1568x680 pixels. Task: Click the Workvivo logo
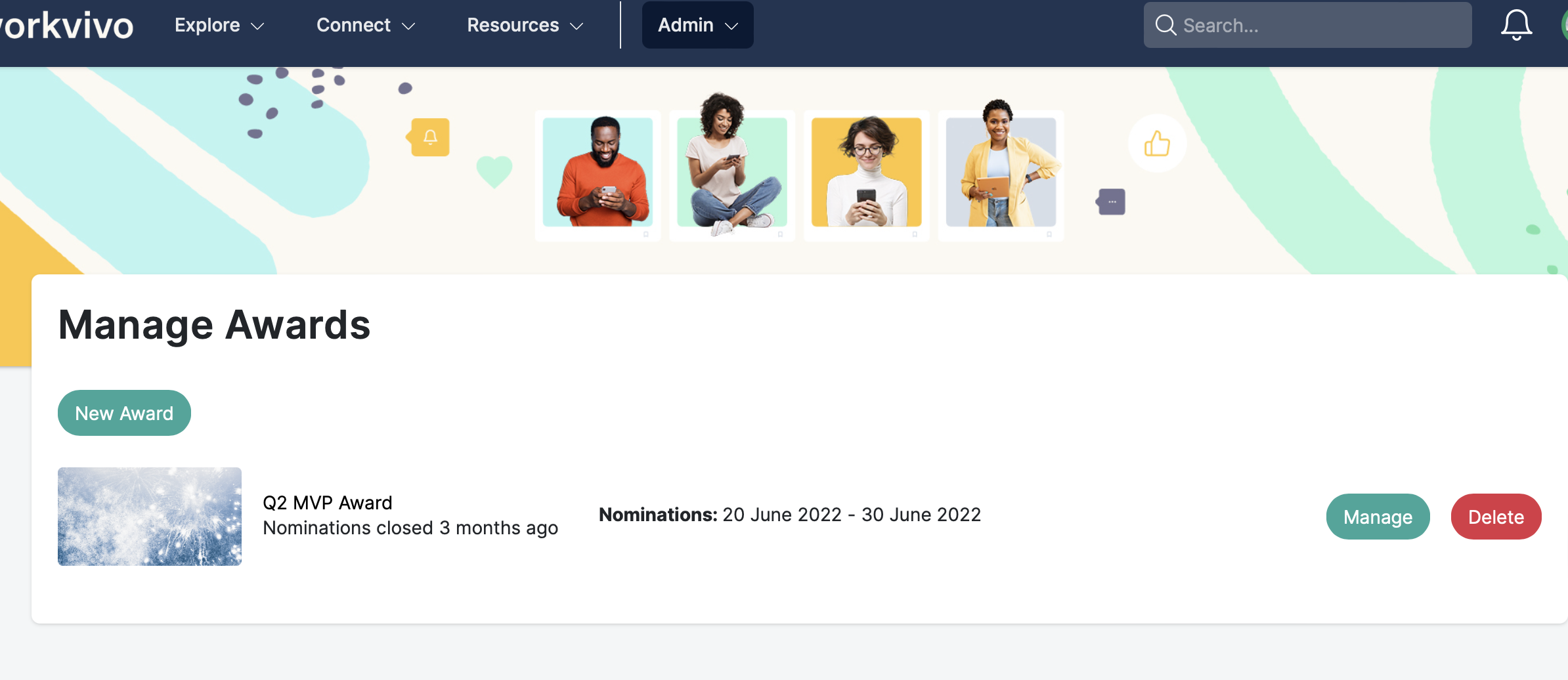tap(66, 26)
